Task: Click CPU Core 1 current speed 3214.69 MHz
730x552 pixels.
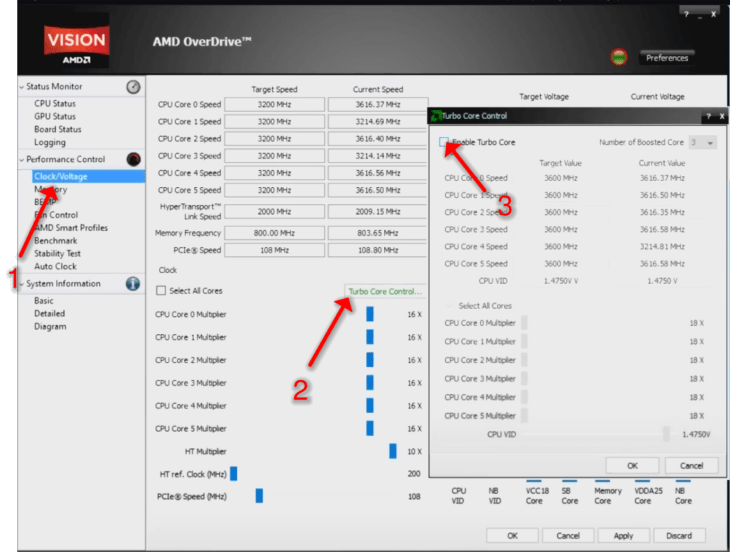Action: pyautogui.click(x=378, y=121)
